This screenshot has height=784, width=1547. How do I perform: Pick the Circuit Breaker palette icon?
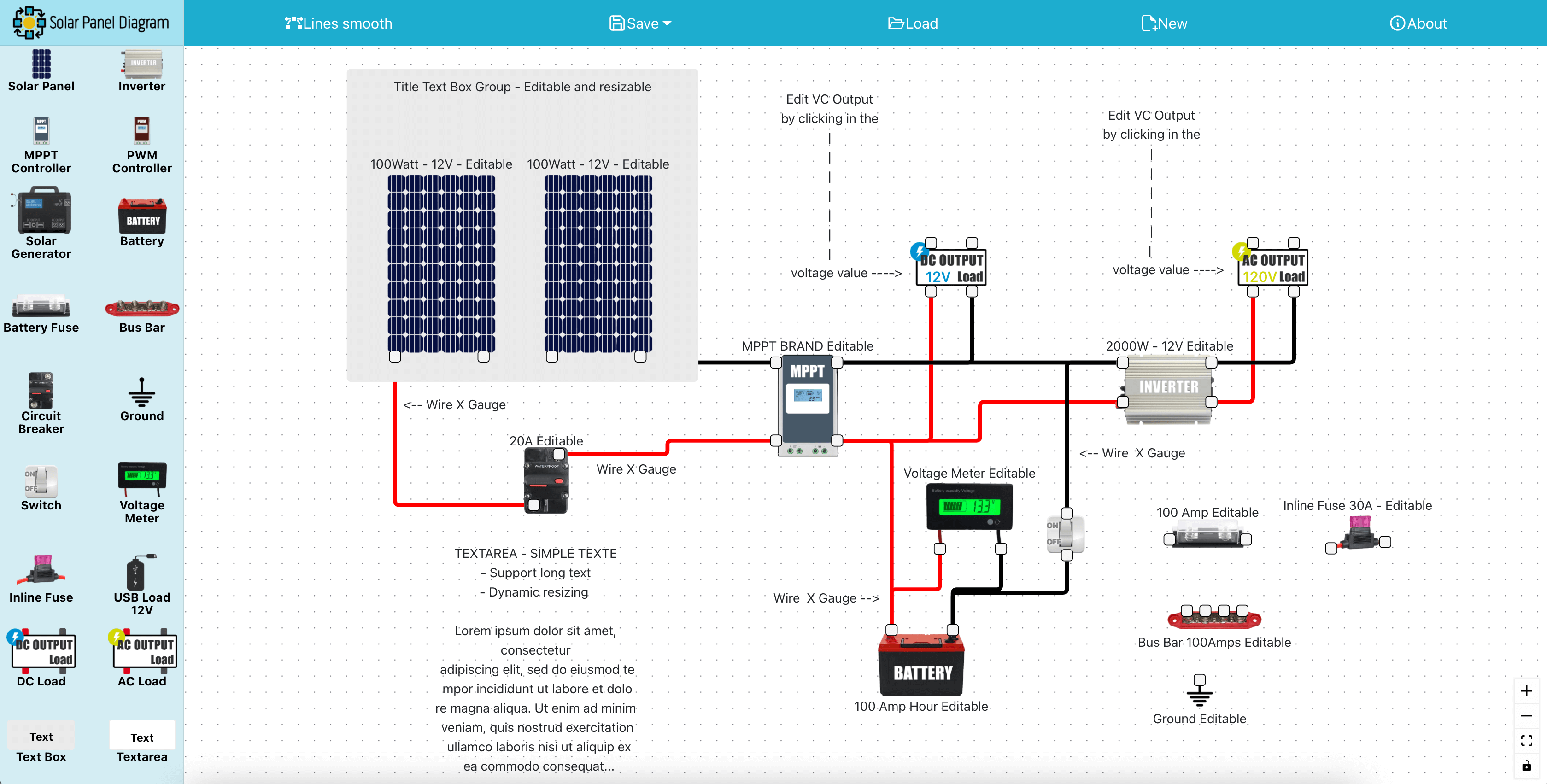(41, 390)
